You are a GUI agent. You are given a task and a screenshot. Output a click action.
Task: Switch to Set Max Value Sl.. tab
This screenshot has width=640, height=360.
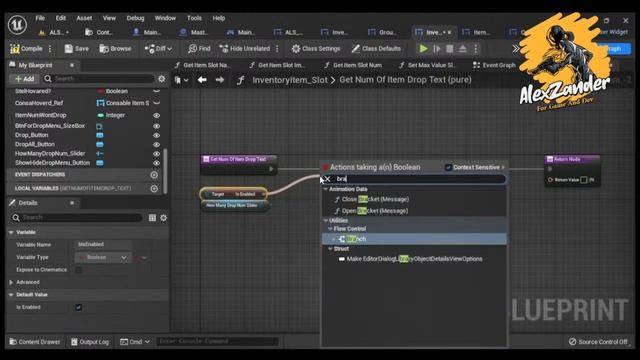click(x=428, y=65)
